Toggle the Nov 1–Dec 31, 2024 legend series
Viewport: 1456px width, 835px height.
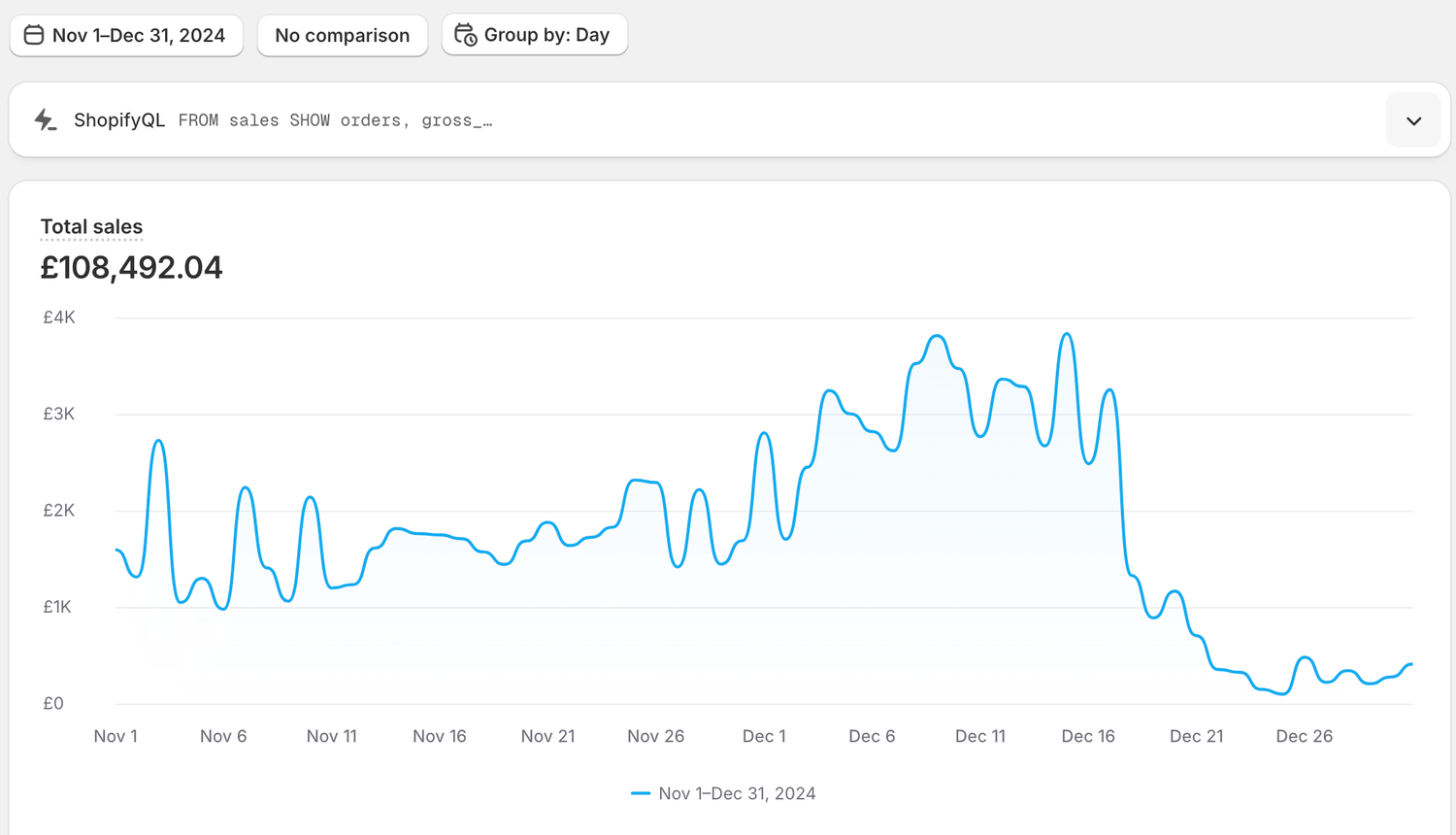tap(737, 793)
